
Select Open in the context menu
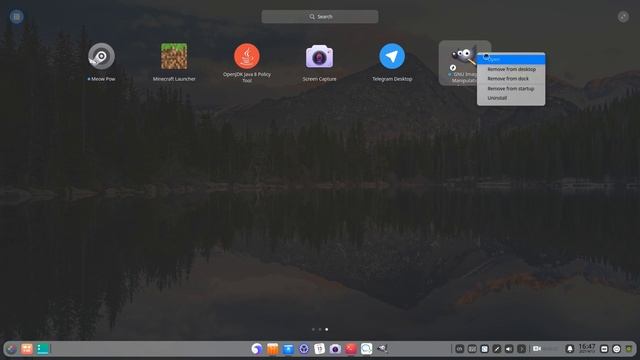pyautogui.click(x=511, y=60)
